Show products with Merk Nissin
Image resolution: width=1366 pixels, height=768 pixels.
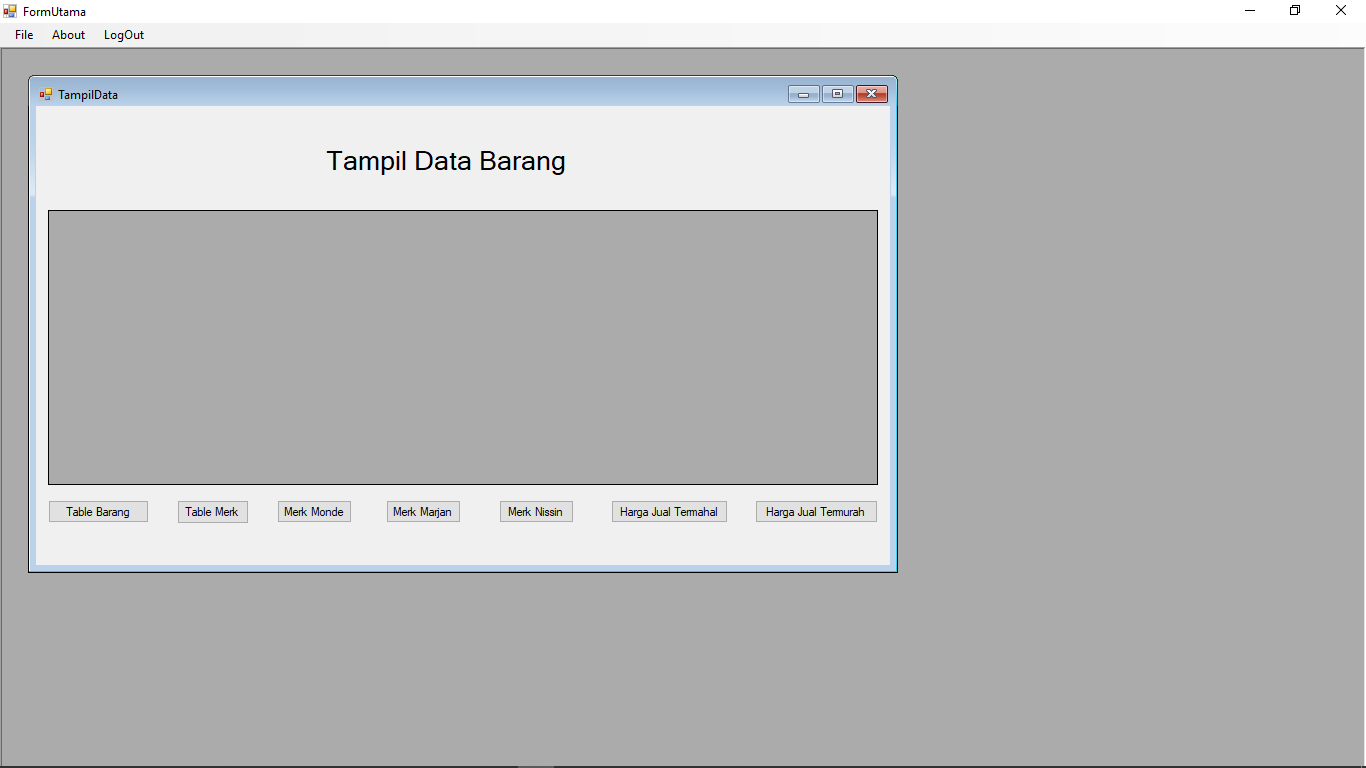536,511
